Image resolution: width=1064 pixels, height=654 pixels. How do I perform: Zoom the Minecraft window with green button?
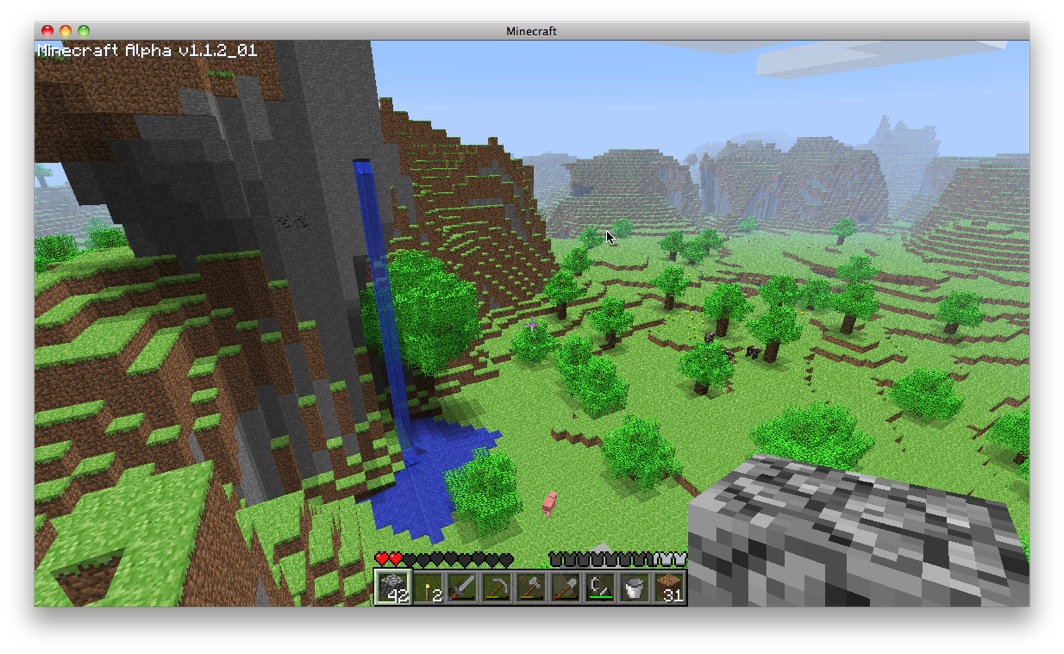(83, 31)
